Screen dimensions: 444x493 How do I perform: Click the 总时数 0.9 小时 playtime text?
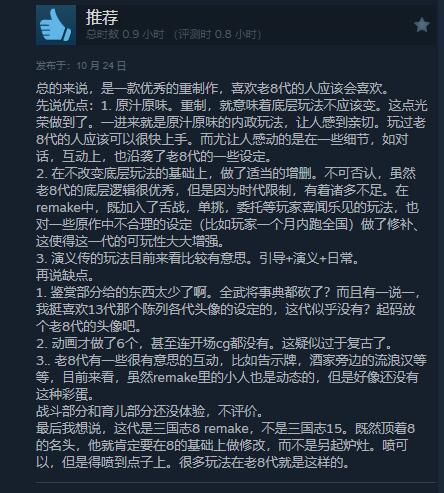coord(125,34)
